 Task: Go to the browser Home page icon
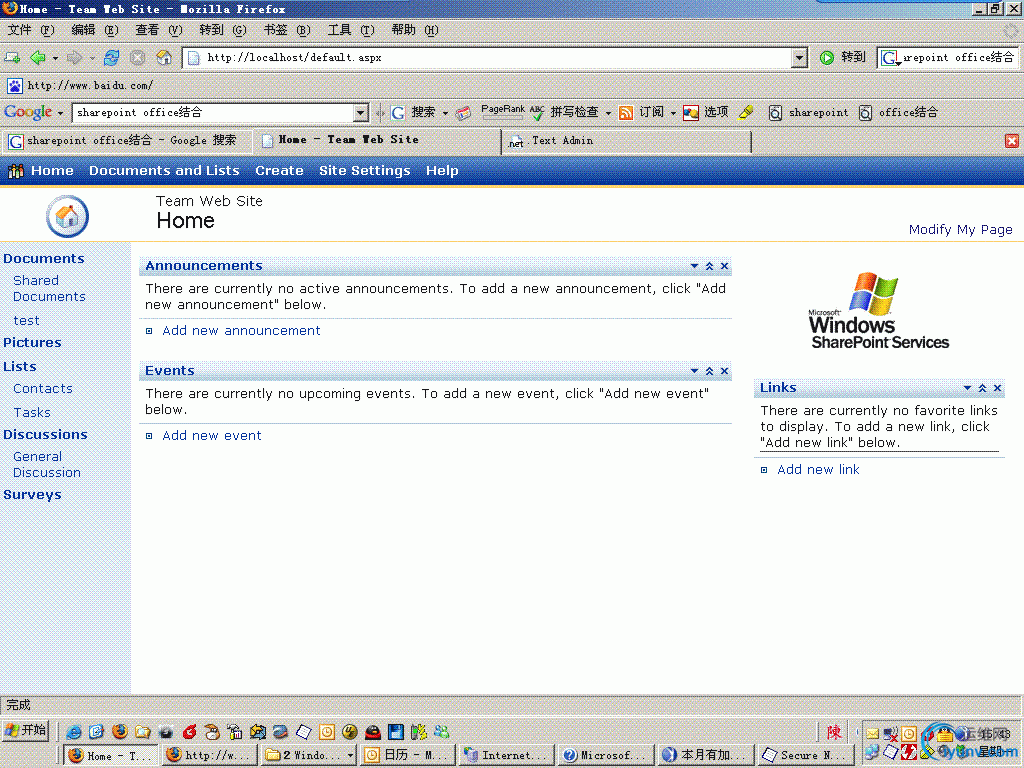(x=164, y=57)
